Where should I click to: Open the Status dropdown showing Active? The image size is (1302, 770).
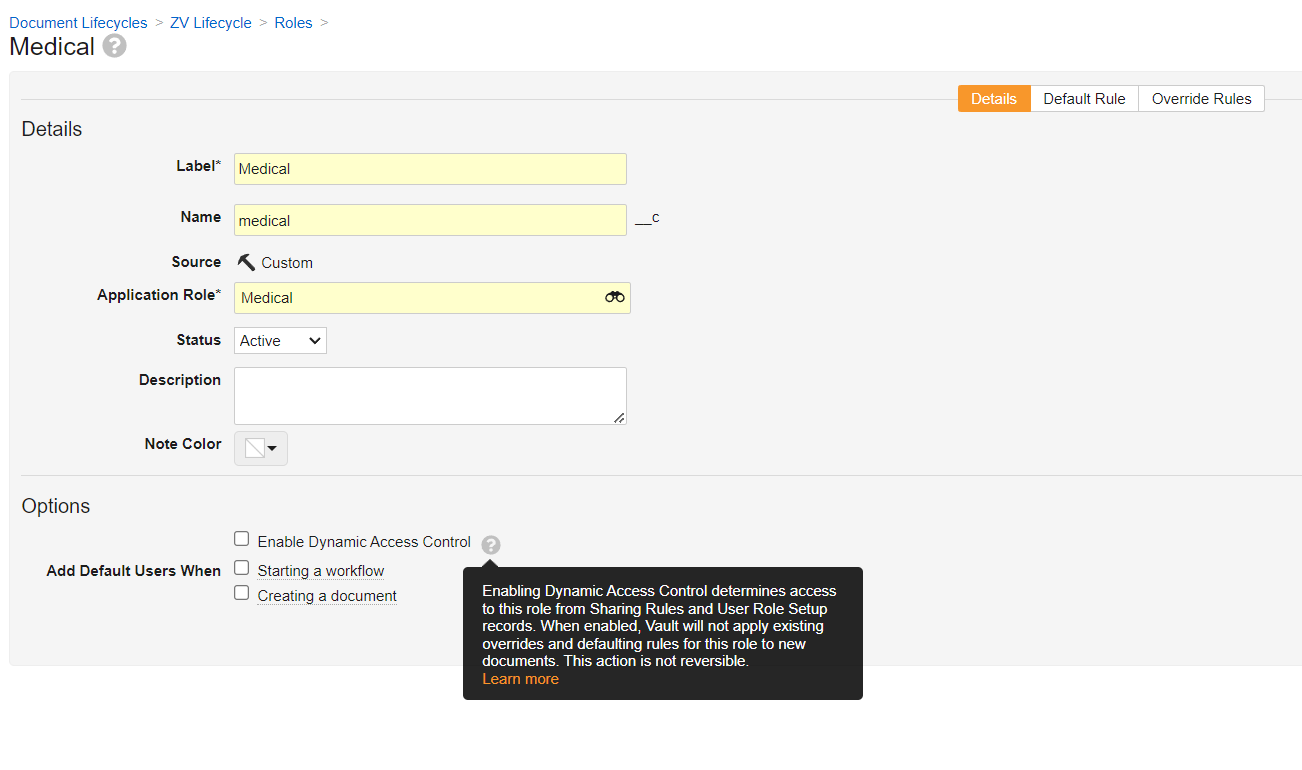(x=280, y=341)
